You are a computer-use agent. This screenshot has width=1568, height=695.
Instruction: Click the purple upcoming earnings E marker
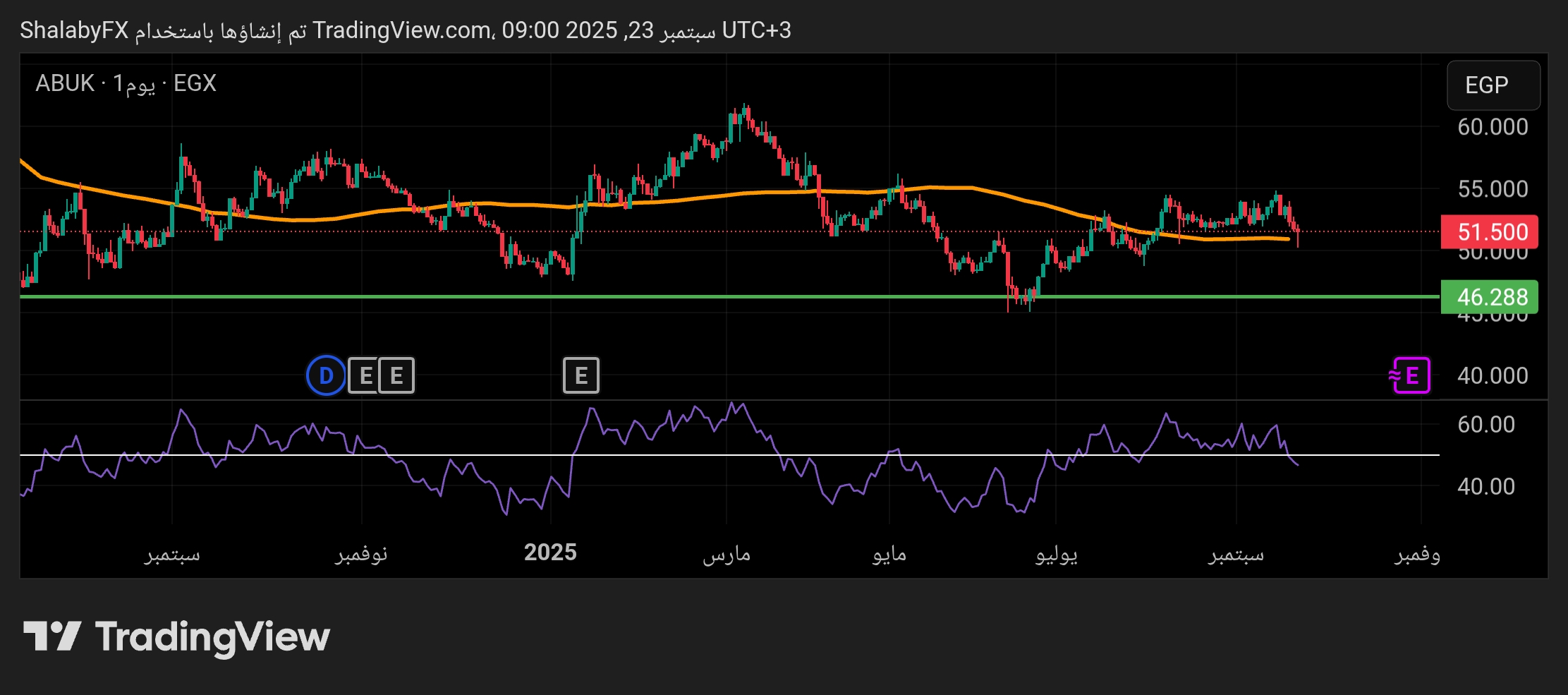1411,375
